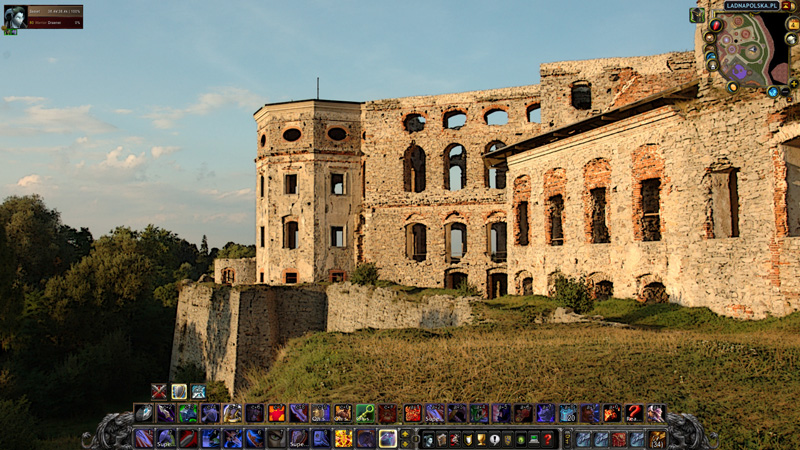Image resolution: width=800 pixels, height=450 pixels.
Task: Click the LADNAPOLSKA.PL zone name label
Action: (x=752, y=6)
